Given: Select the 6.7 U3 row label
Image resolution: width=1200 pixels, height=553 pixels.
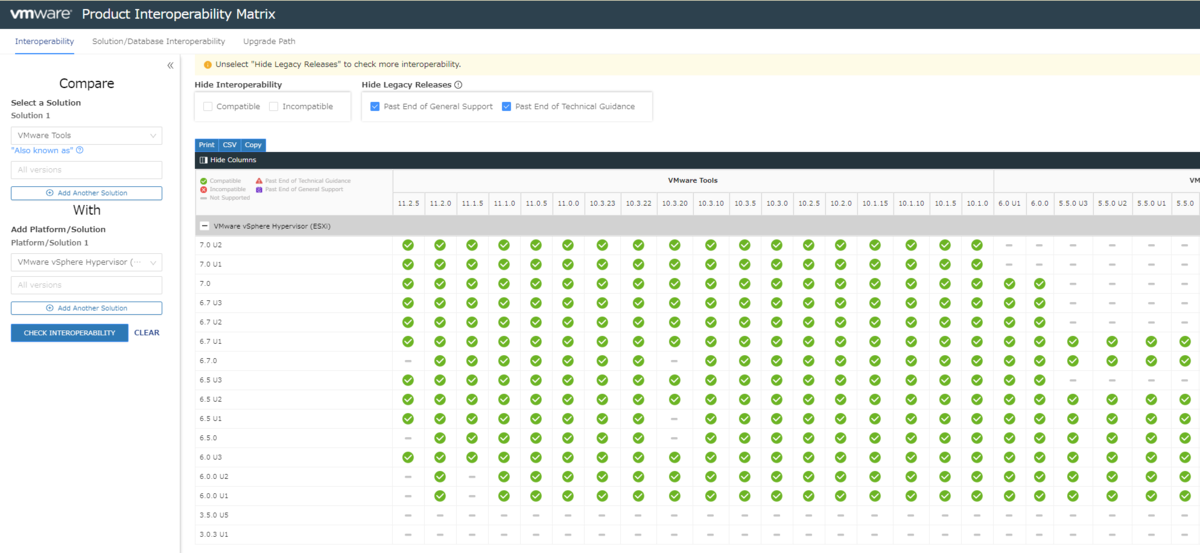Looking at the screenshot, I should coord(210,303).
